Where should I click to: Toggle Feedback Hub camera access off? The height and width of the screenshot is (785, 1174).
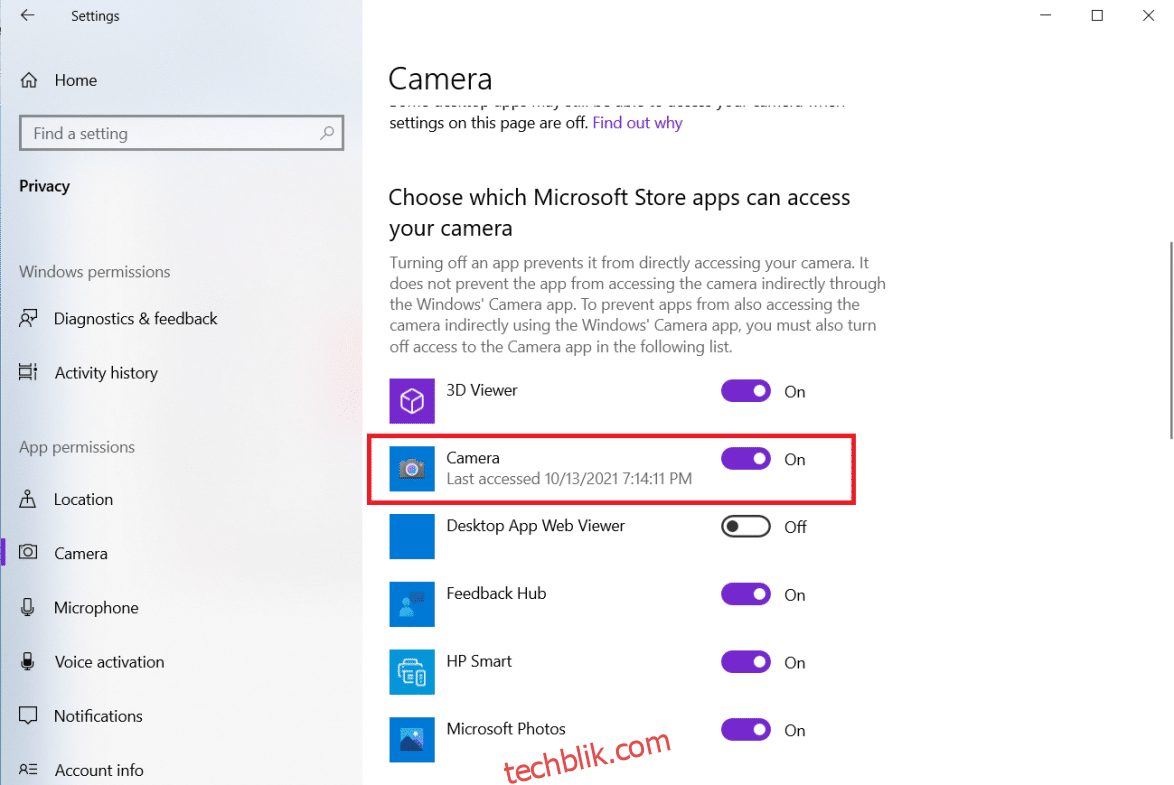pyautogui.click(x=746, y=595)
